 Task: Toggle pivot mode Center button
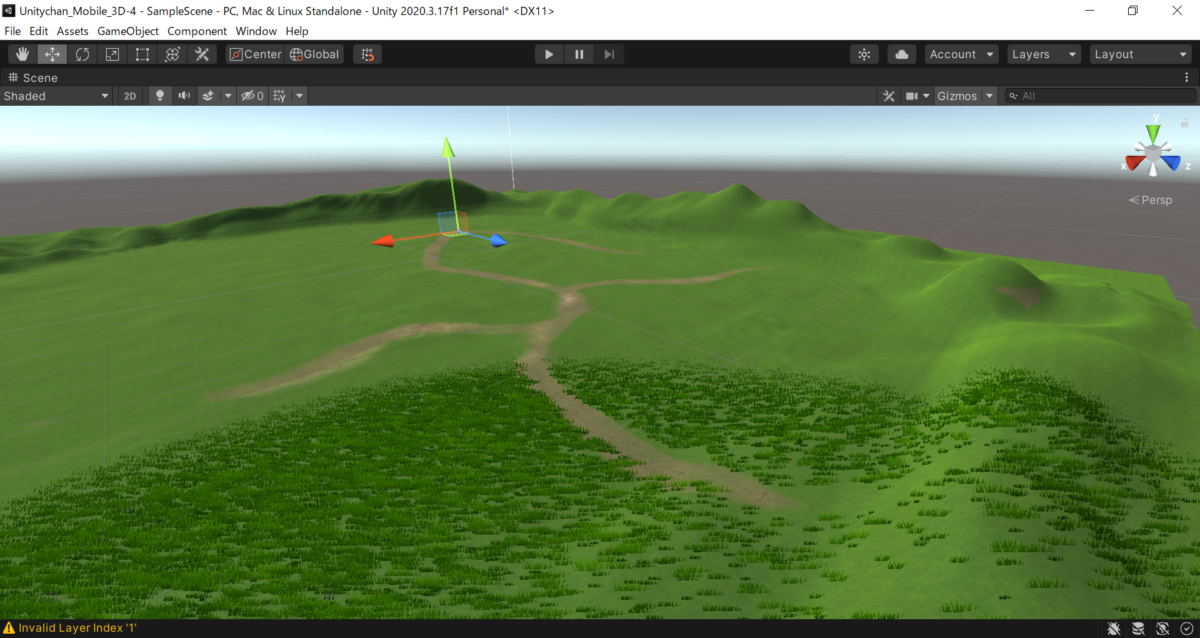(255, 54)
